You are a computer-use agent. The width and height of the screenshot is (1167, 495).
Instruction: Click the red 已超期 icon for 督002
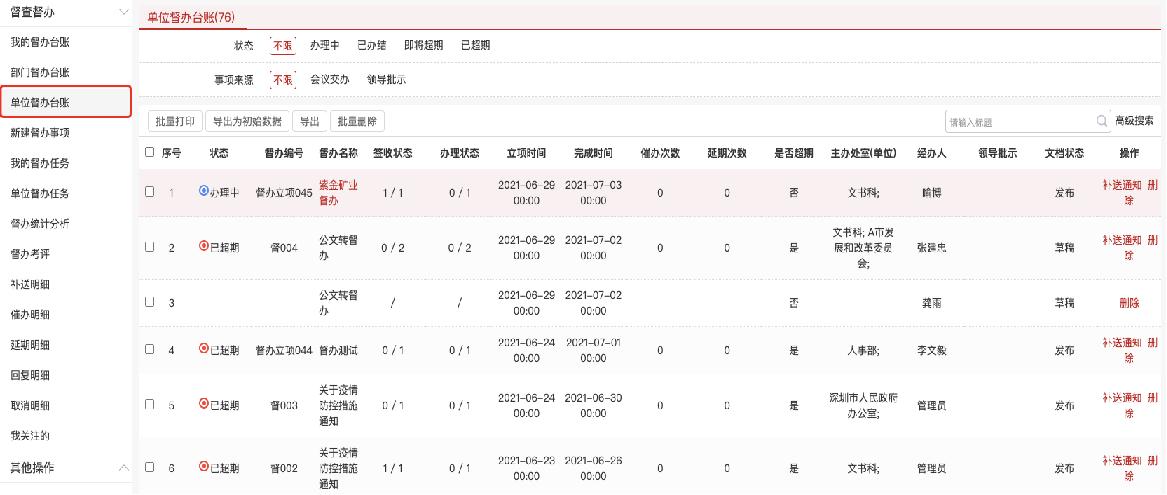pos(204,467)
